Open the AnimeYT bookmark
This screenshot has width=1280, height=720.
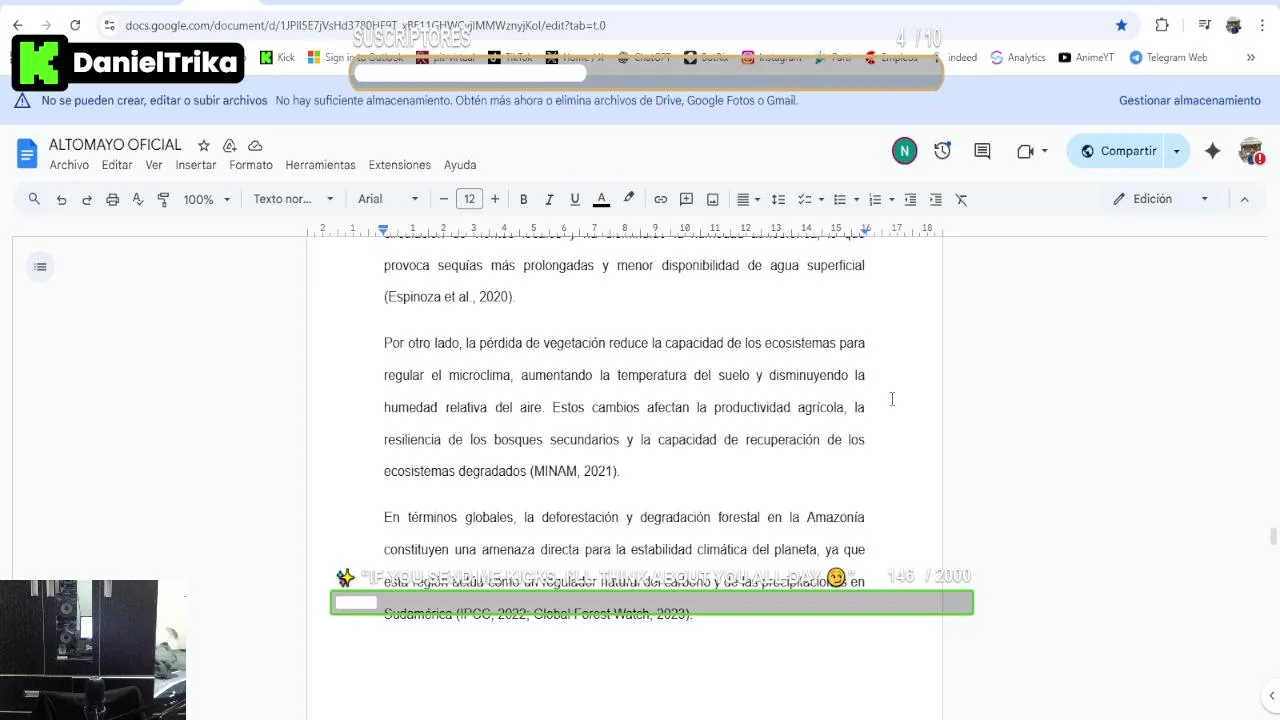point(1086,57)
